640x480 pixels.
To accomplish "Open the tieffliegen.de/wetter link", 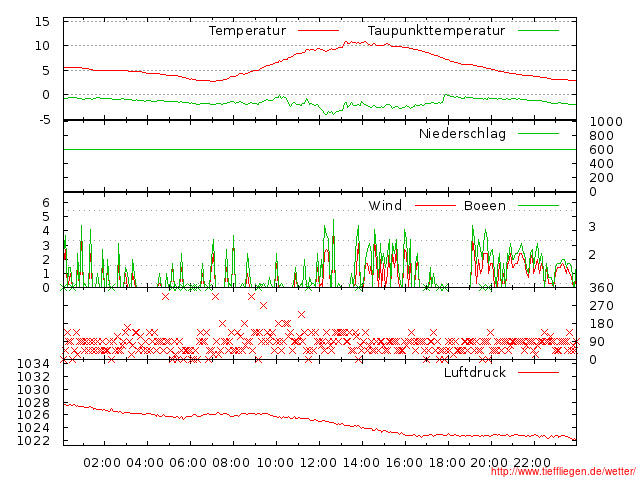I will [x=563, y=472].
